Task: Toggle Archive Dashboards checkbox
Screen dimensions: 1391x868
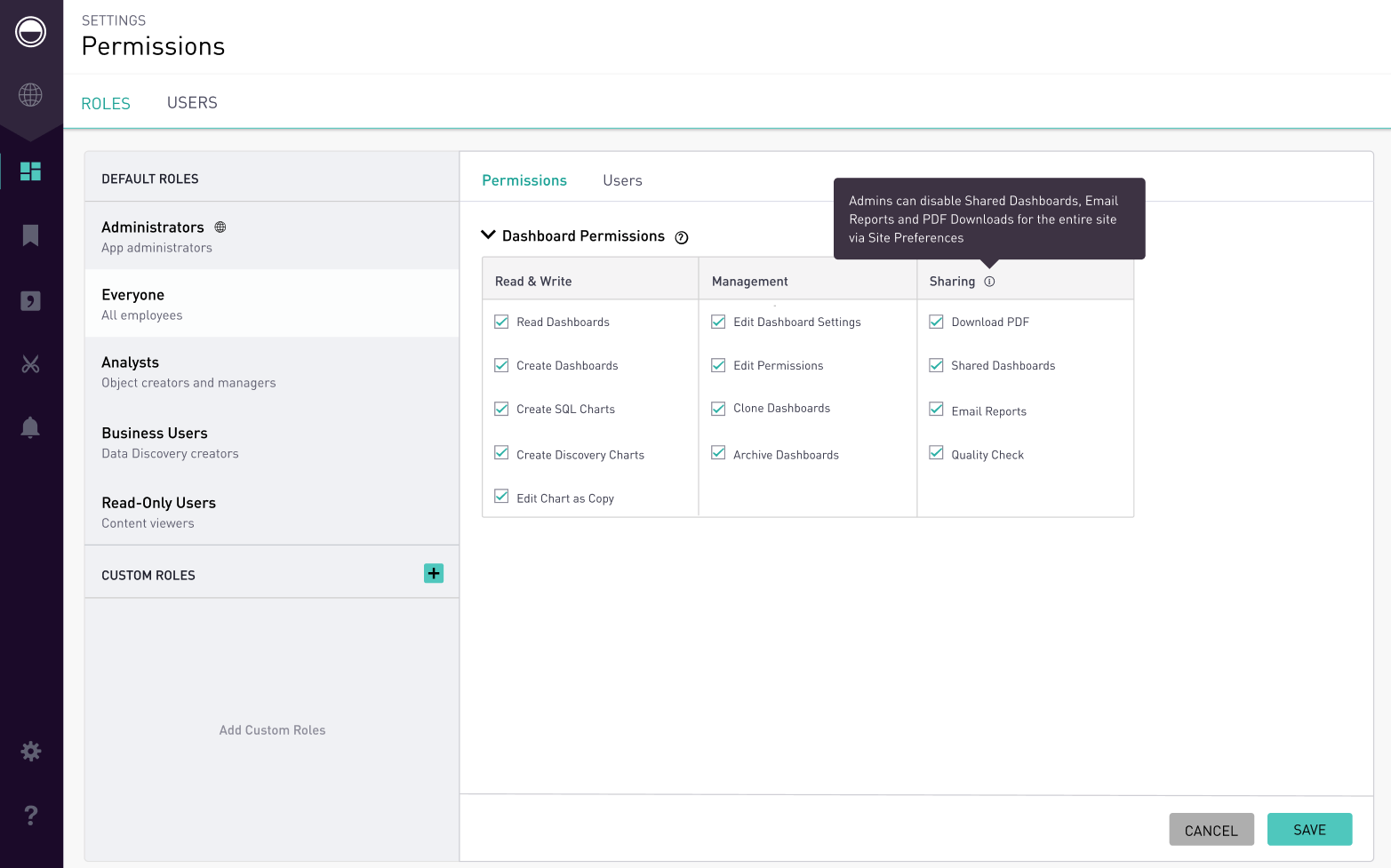Action: point(718,452)
